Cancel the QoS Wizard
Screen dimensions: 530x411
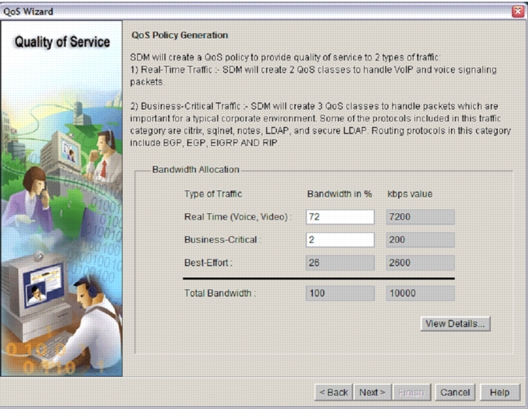tap(455, 392)
